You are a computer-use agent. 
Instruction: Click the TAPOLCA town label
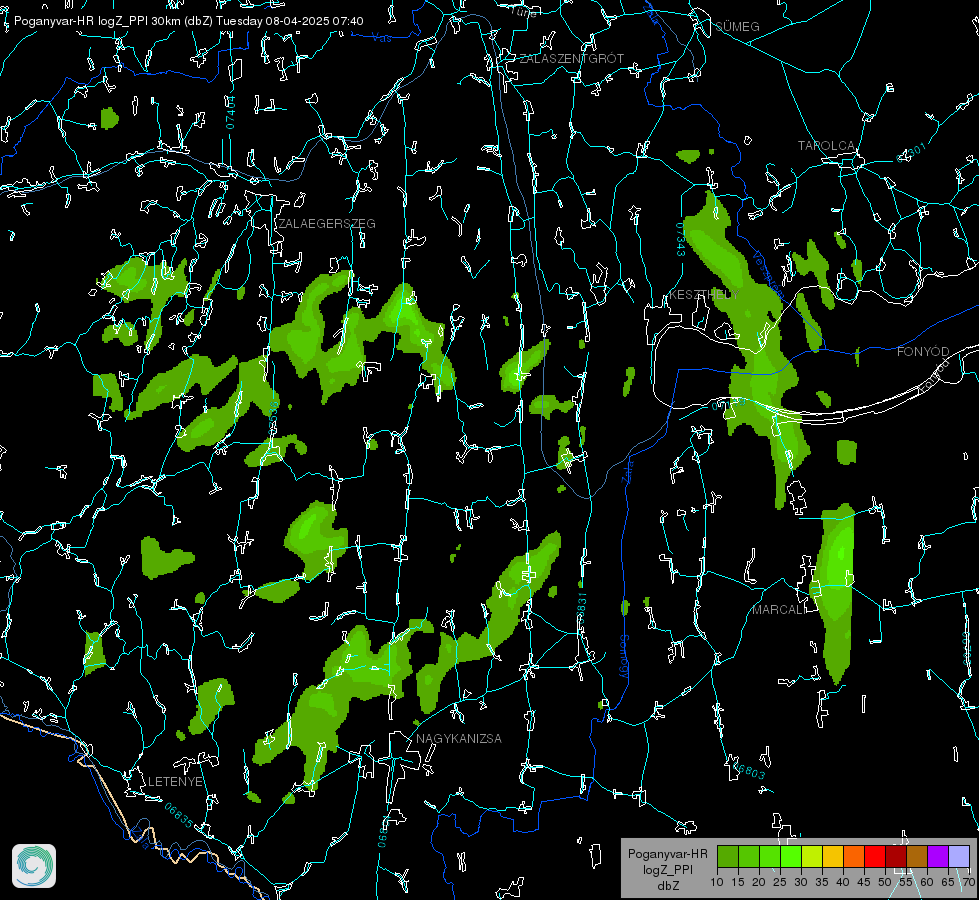point(826,146)
